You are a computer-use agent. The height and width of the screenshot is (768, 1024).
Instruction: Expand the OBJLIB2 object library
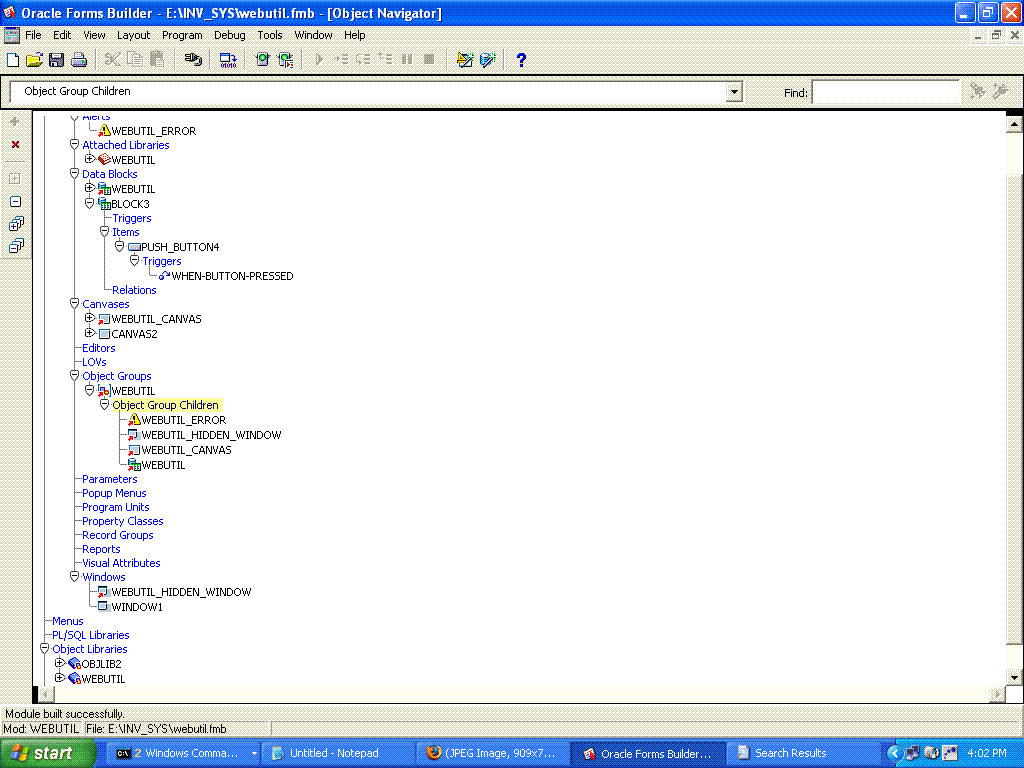tap(59, 663)
